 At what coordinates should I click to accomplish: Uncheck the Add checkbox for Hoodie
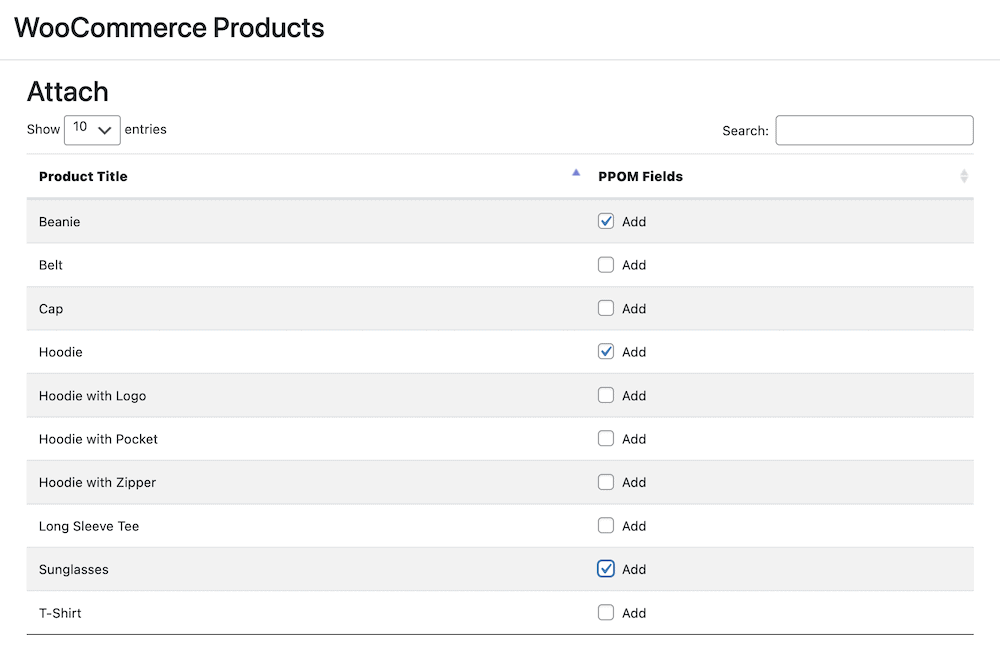pyautogui.click(x=606, y=352)
